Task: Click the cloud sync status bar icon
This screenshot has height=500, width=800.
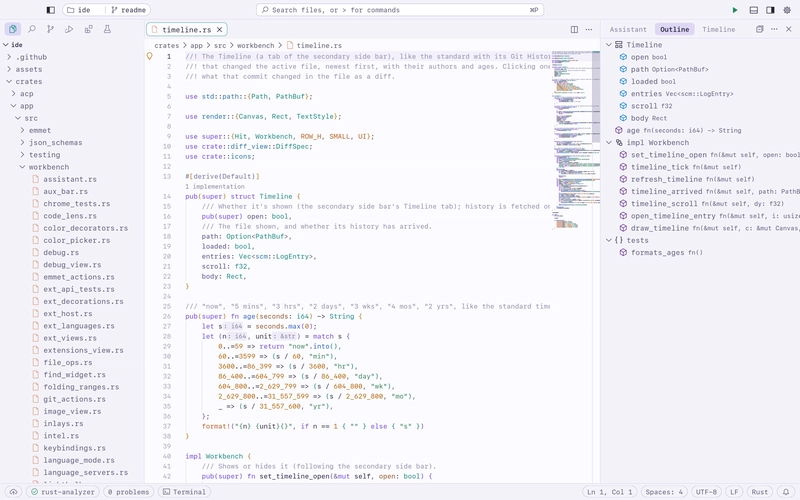Action: [14, 492]
